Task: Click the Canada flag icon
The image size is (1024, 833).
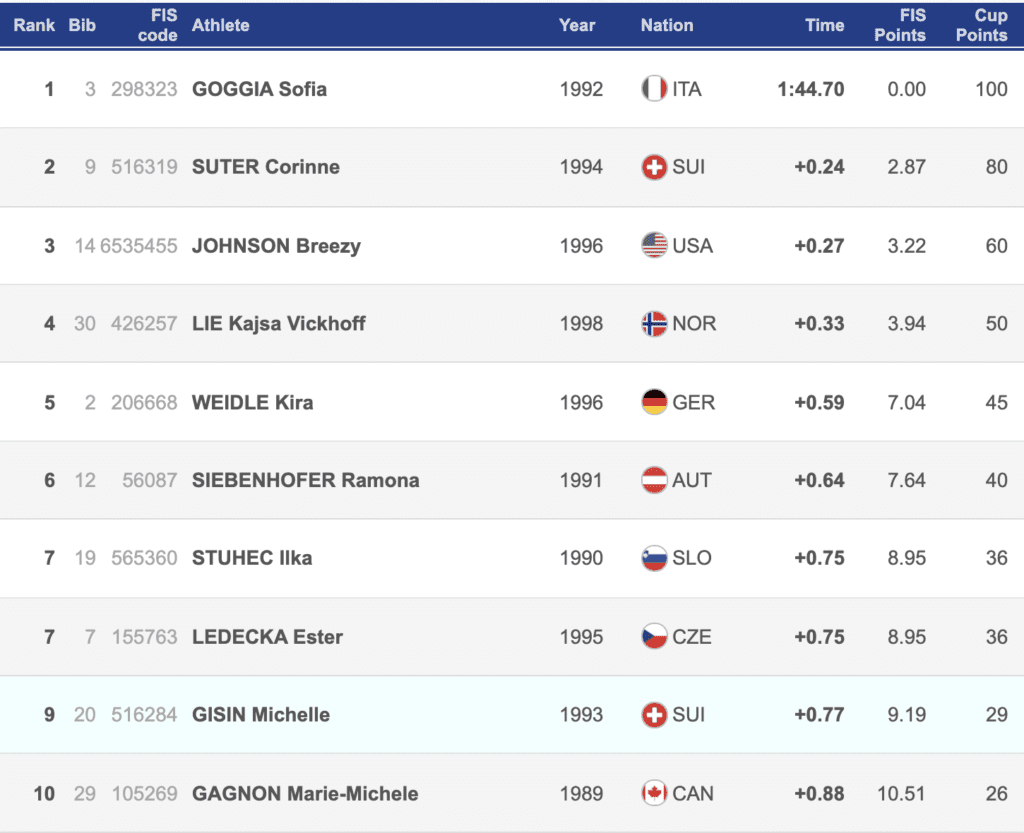Action: (654, 794)
